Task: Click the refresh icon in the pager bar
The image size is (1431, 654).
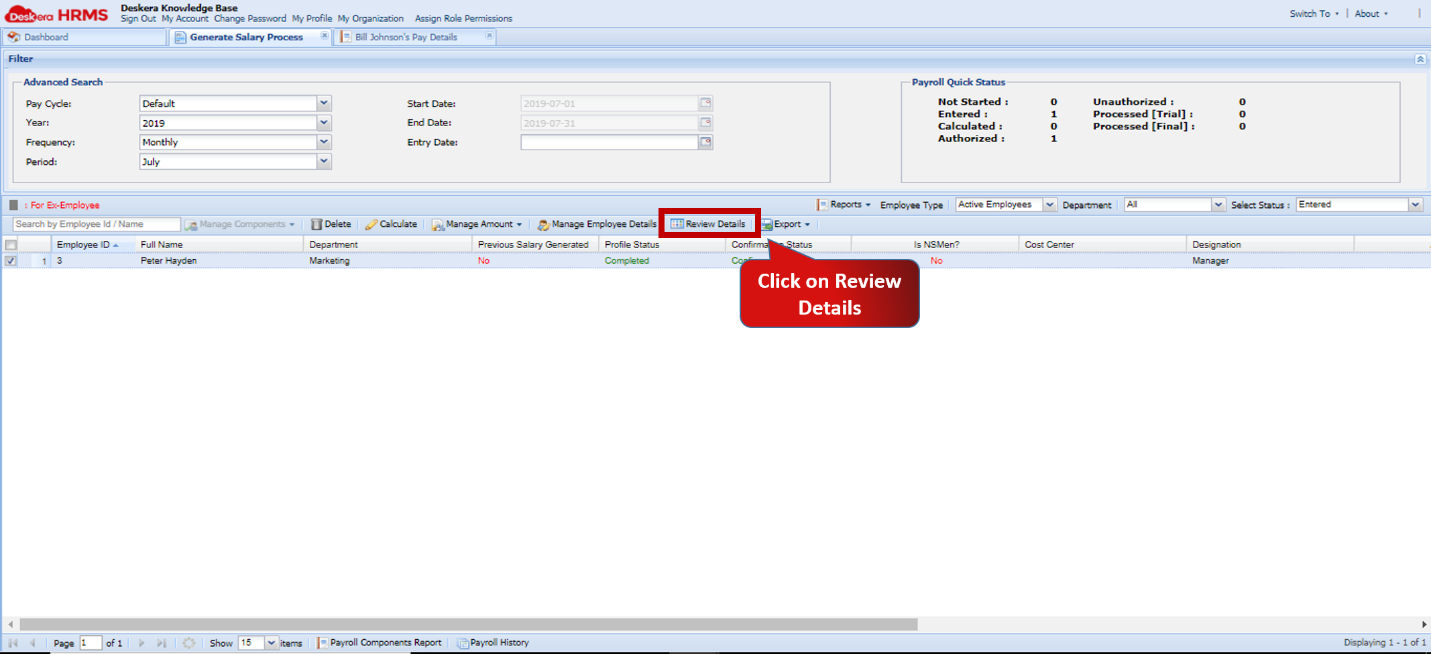Action: 189,643
